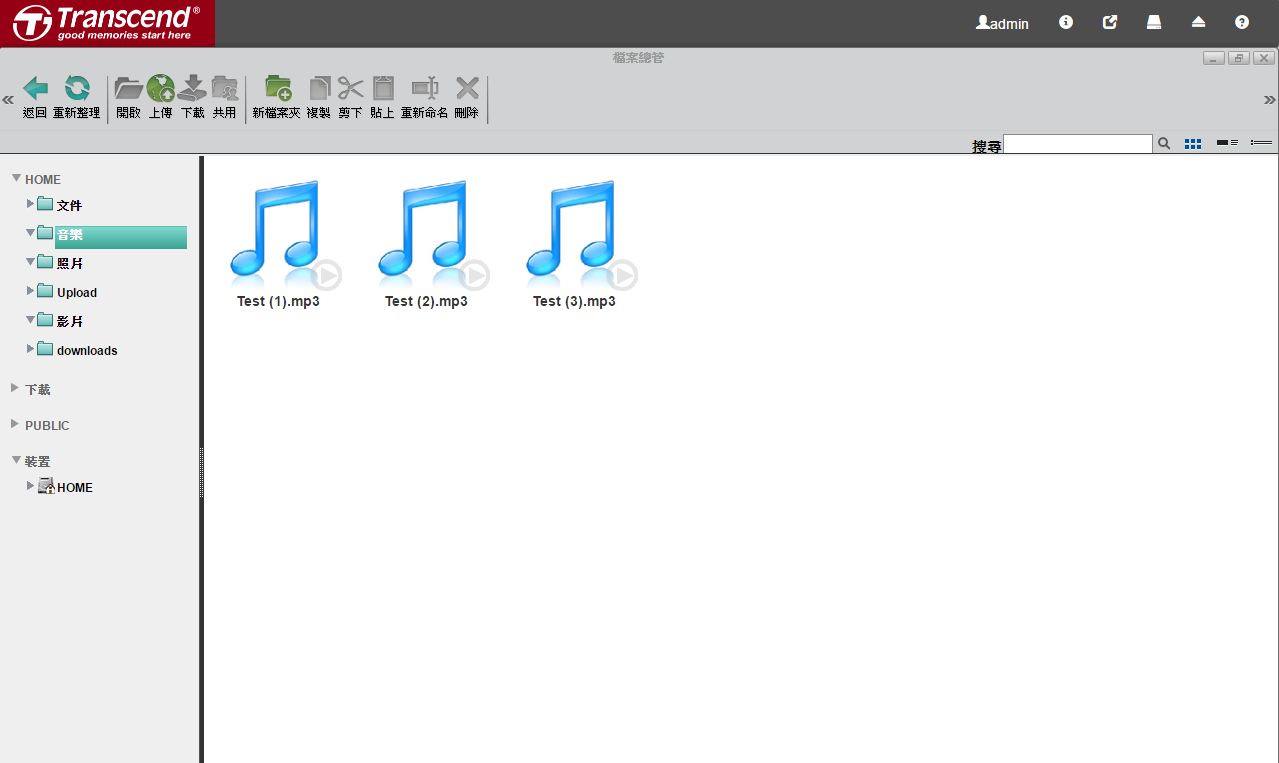Expand toolbar with right double chevron

(x=1270, y=100)
